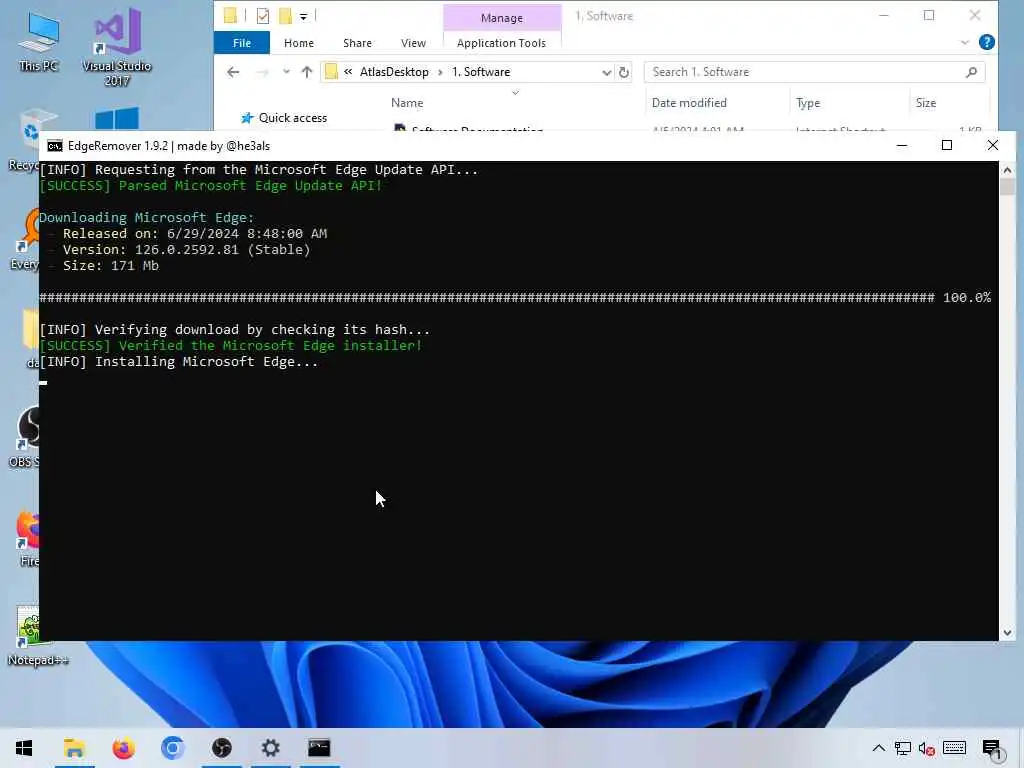Click EdgeRemover console title bar icon
1024x768 pixels.
pos(55,146)
